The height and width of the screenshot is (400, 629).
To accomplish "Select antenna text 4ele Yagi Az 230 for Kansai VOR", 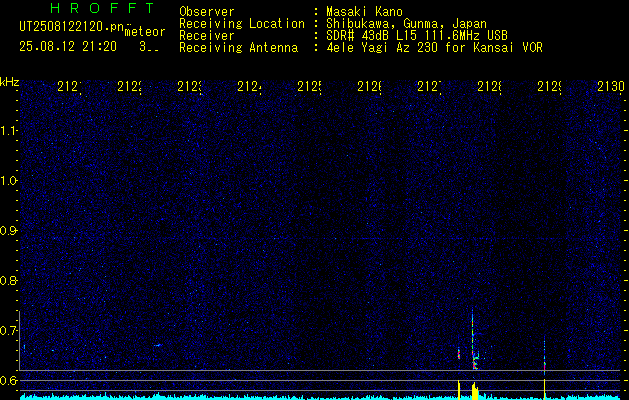I will 434,48.
